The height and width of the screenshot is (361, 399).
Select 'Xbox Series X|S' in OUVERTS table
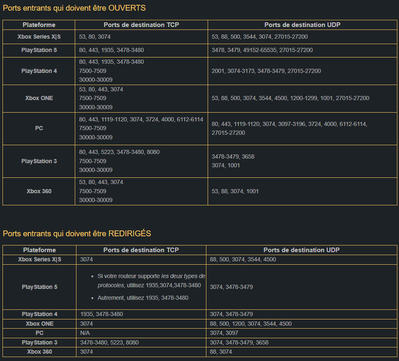pyautogui.click(x=39, y=37)
